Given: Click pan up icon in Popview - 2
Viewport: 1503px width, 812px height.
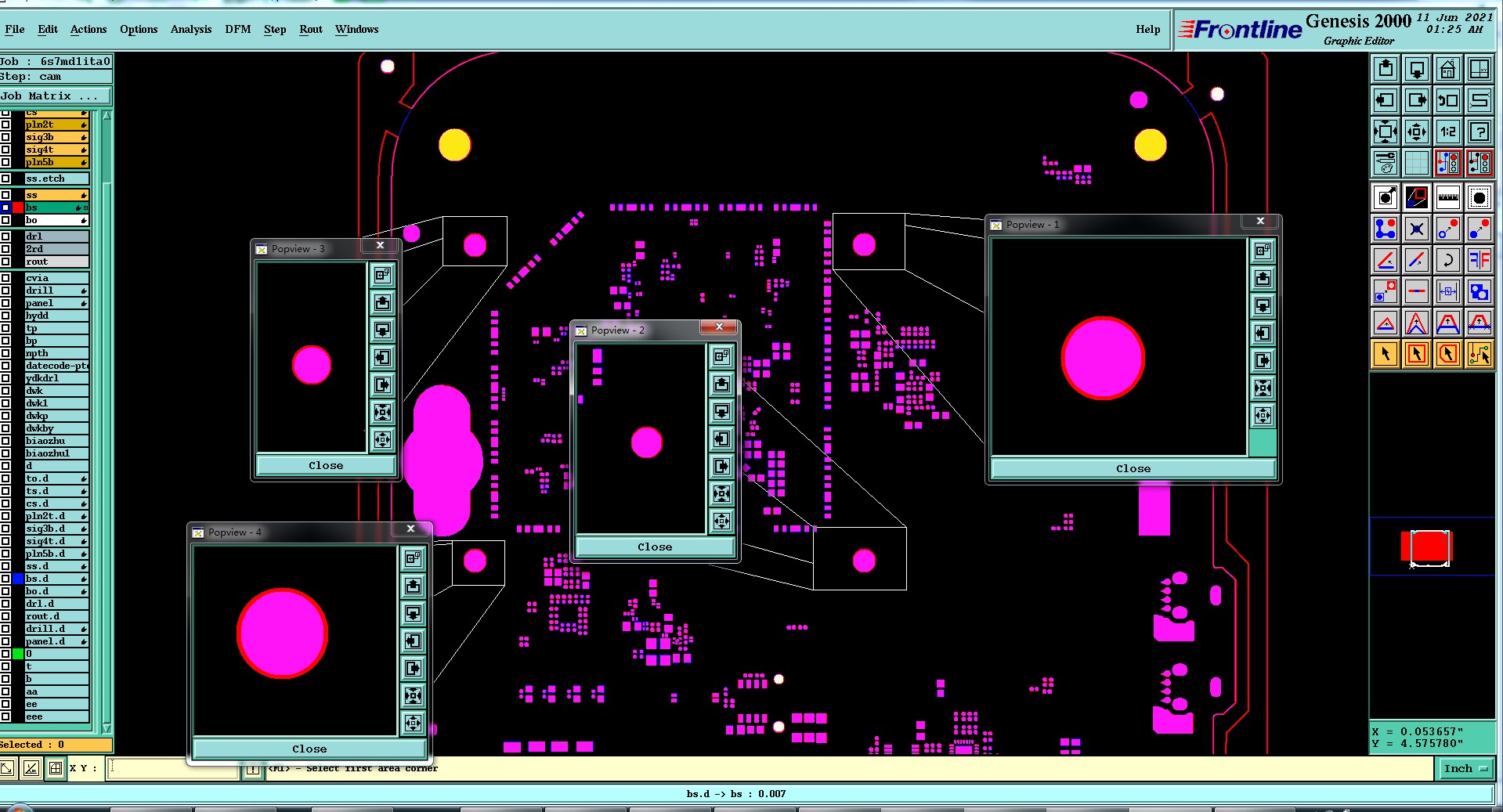Looking at the screenshot, I should [x=721, y=384].
